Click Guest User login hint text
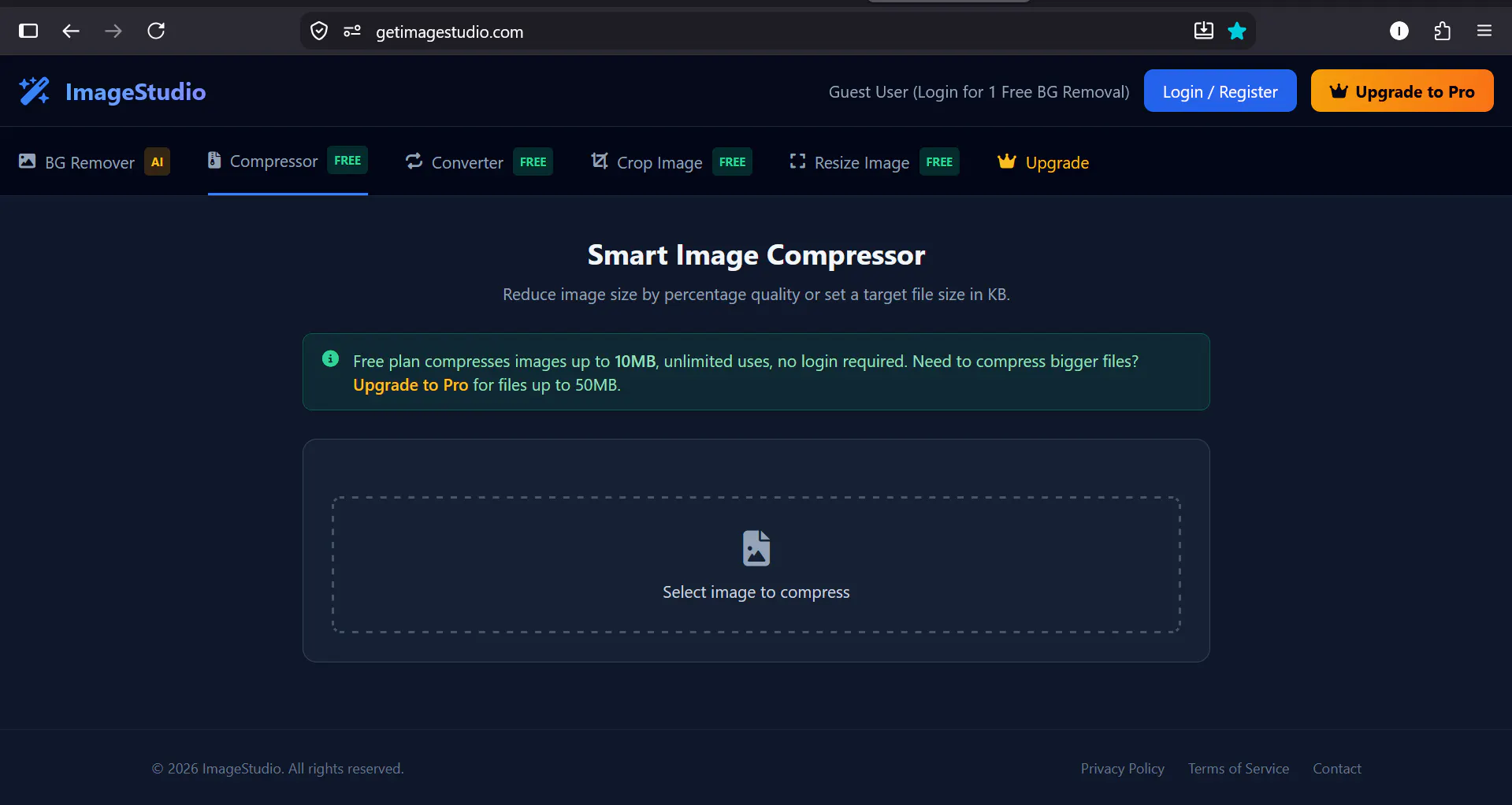The image size is (1512, 805). pyautogui.click(x=979, y=92)
